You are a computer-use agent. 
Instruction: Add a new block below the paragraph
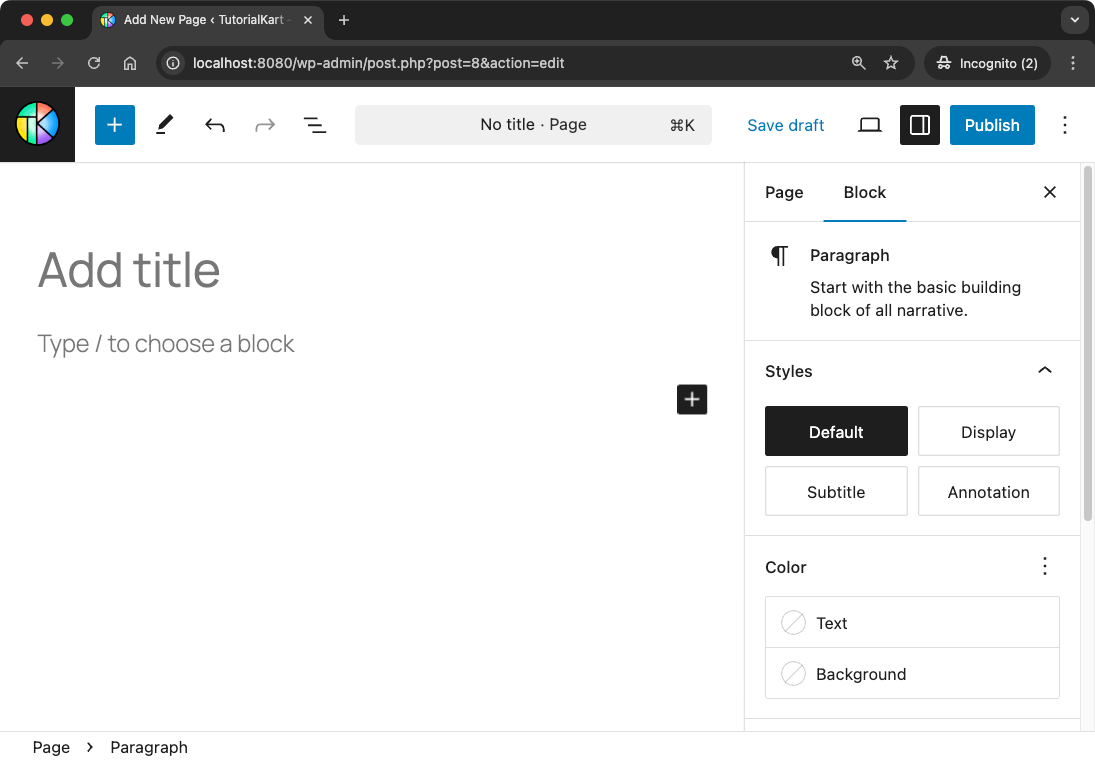coord(691,399)
